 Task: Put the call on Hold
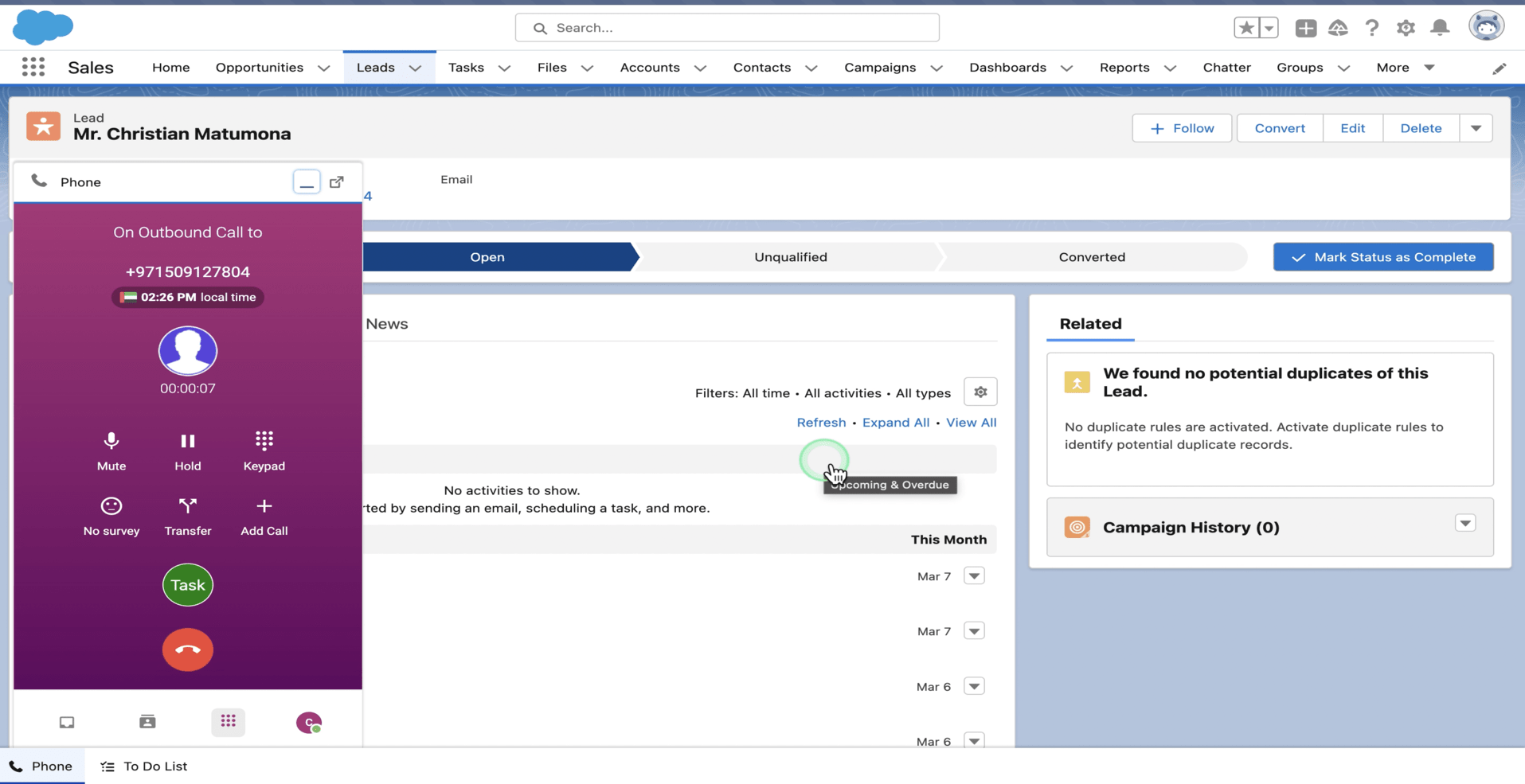(188, 451)
